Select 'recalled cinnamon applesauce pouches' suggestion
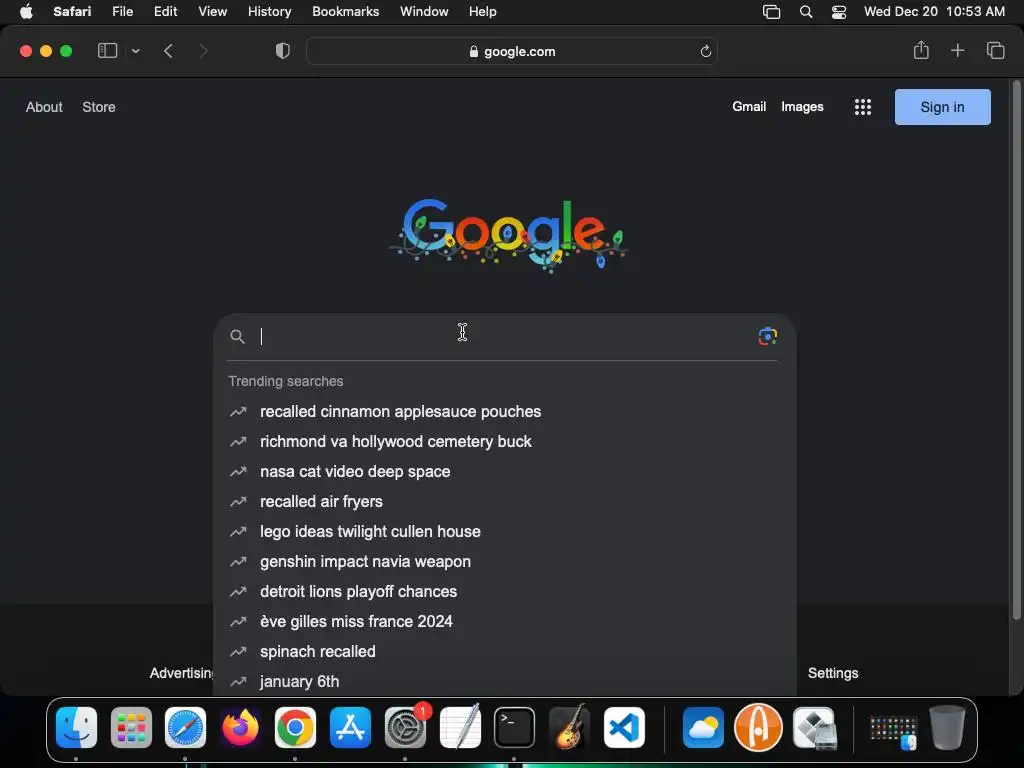 click(504, 411)
